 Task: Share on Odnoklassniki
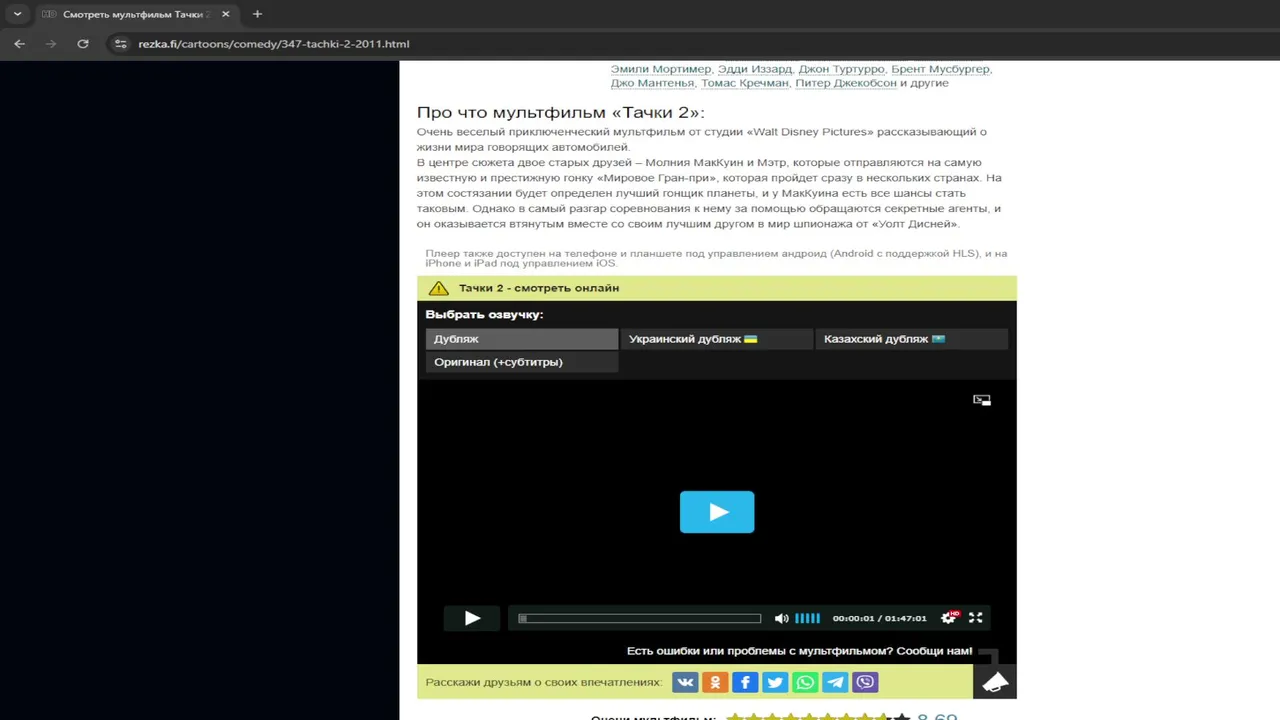coord(715,682)
